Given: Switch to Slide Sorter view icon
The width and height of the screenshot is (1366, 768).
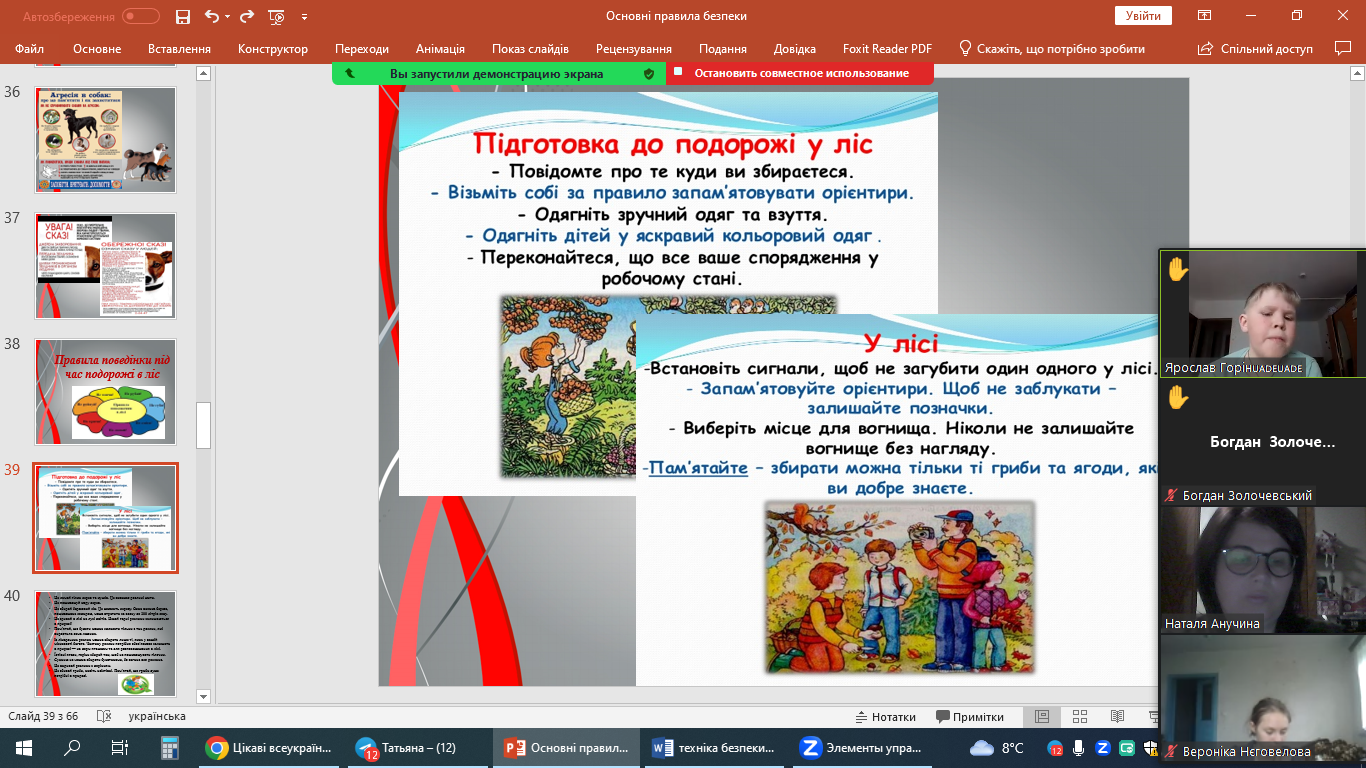Looking at the screenshot, I should tap(1079, 717).
